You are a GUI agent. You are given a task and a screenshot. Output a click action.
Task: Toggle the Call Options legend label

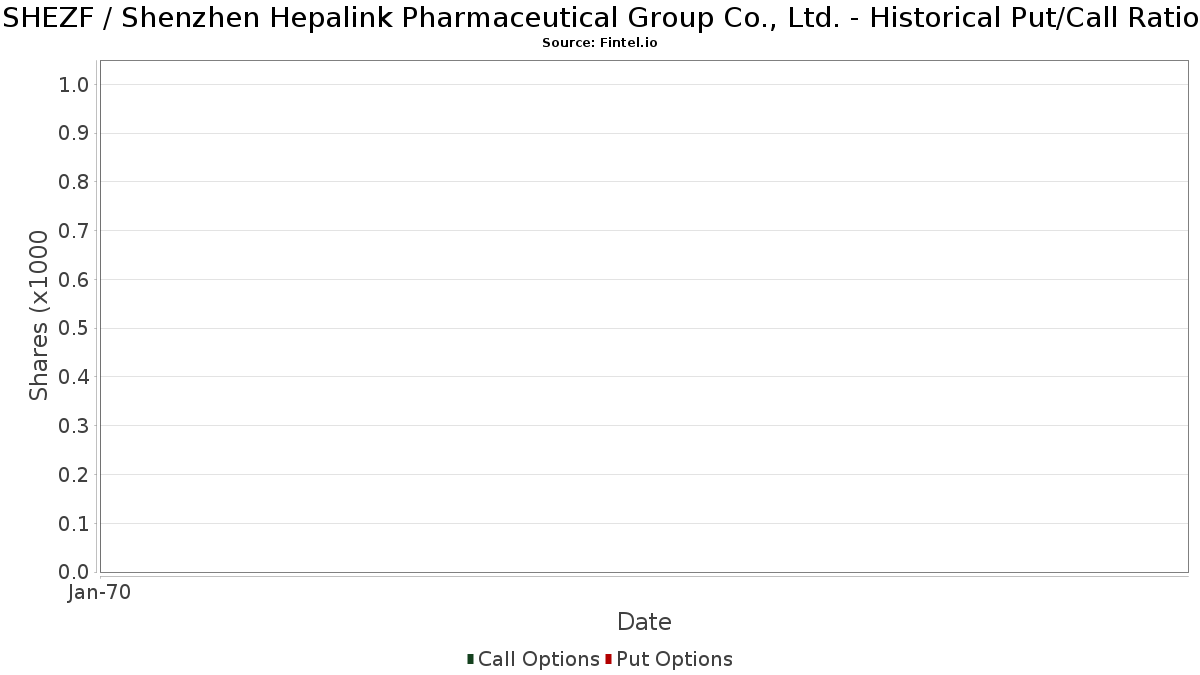[x=539, y=659]
